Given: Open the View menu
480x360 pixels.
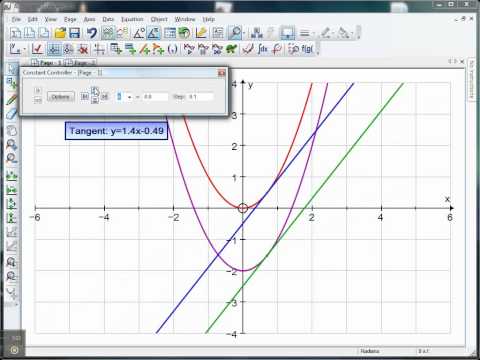Looking at the screenshot, I should click(50, 19).
